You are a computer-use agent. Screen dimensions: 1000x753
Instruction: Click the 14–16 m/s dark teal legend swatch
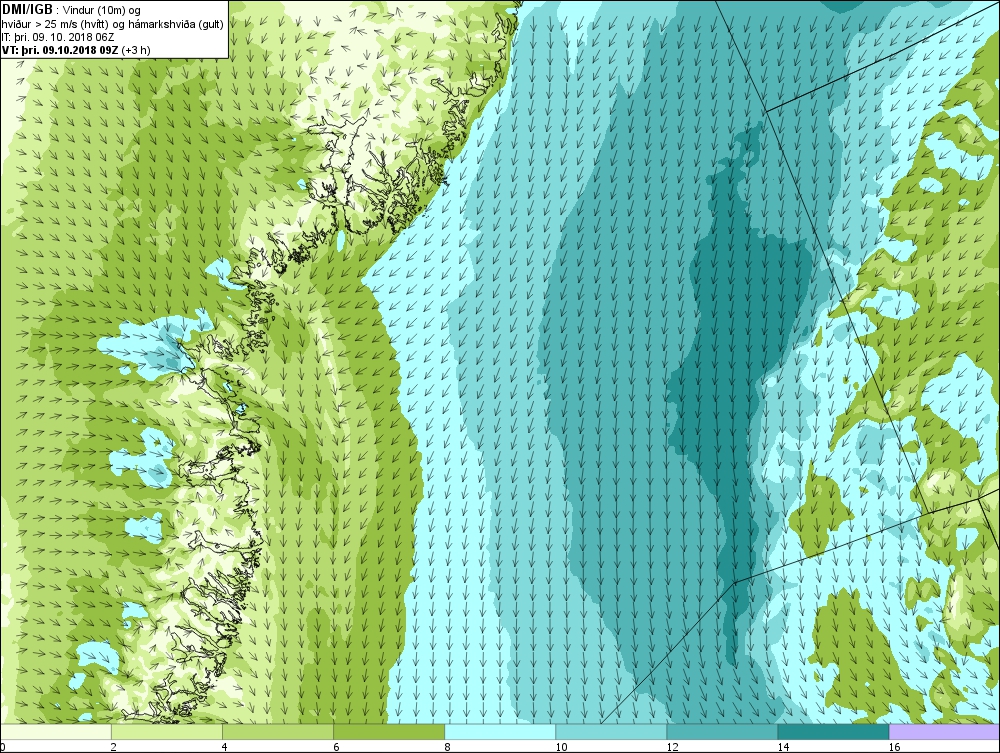point(833,731)
